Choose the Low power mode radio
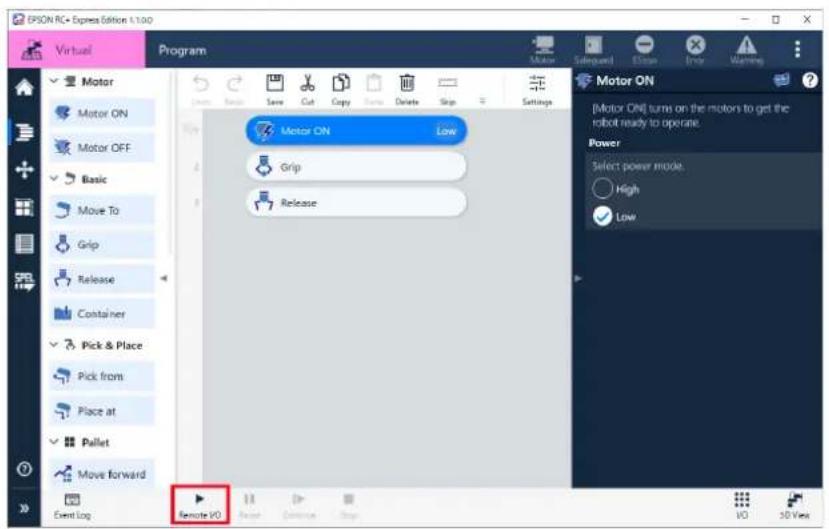The image size is (829, 529). pyautogui.click(x=602, y=216)
